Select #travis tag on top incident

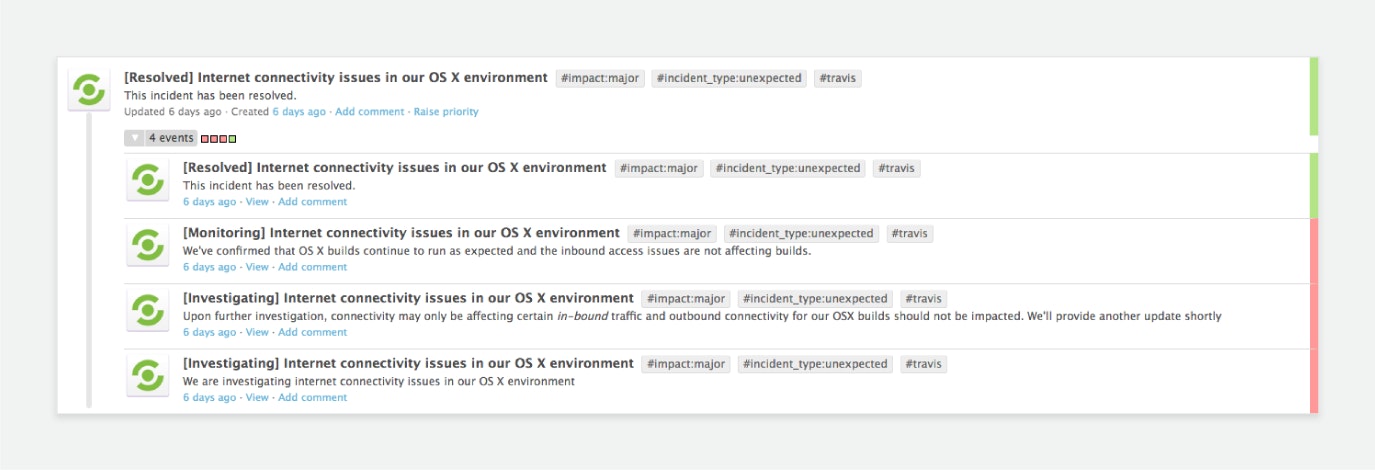[838, 78]
